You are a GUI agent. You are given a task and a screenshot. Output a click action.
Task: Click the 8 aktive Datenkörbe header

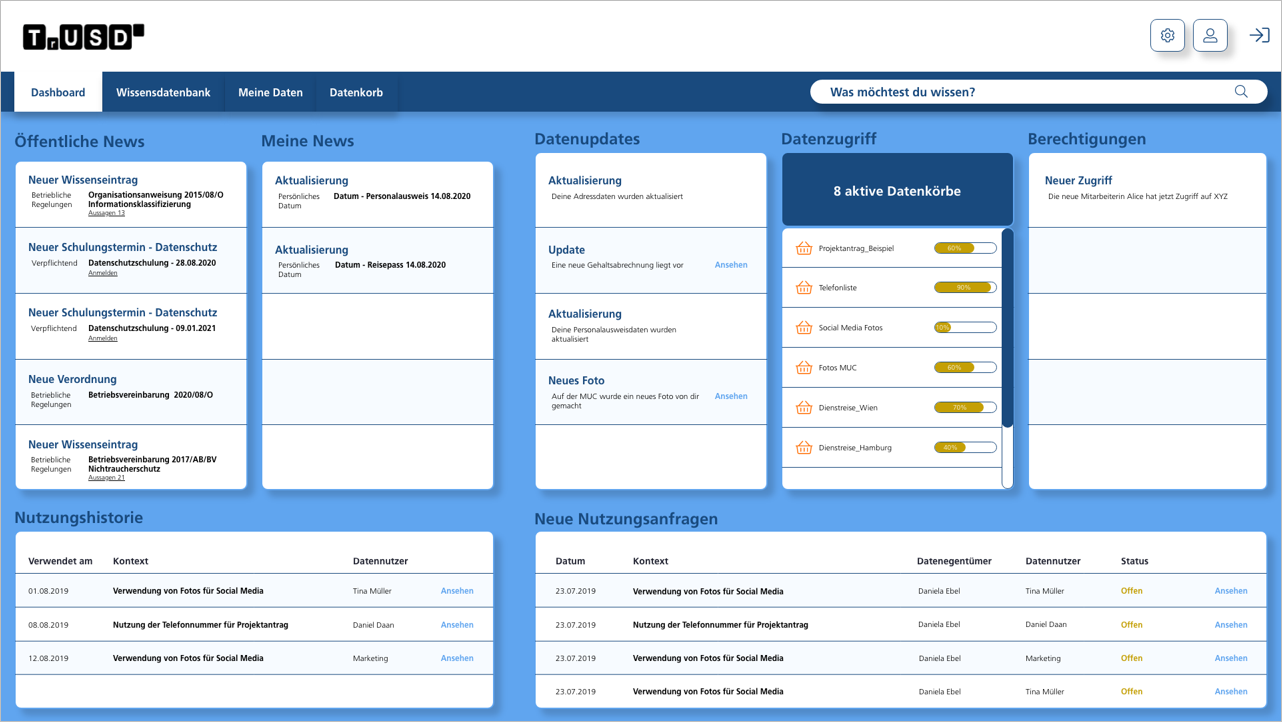point(897,190)
